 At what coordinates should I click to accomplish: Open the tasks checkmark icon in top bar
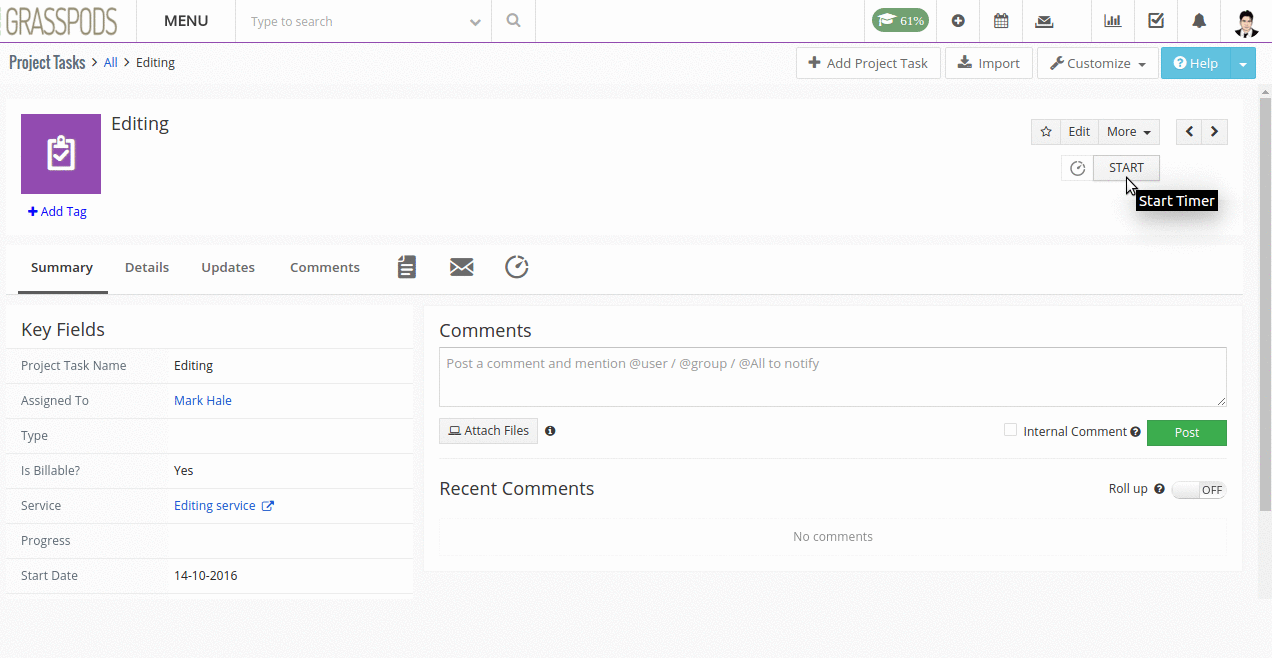(1156, 21)
